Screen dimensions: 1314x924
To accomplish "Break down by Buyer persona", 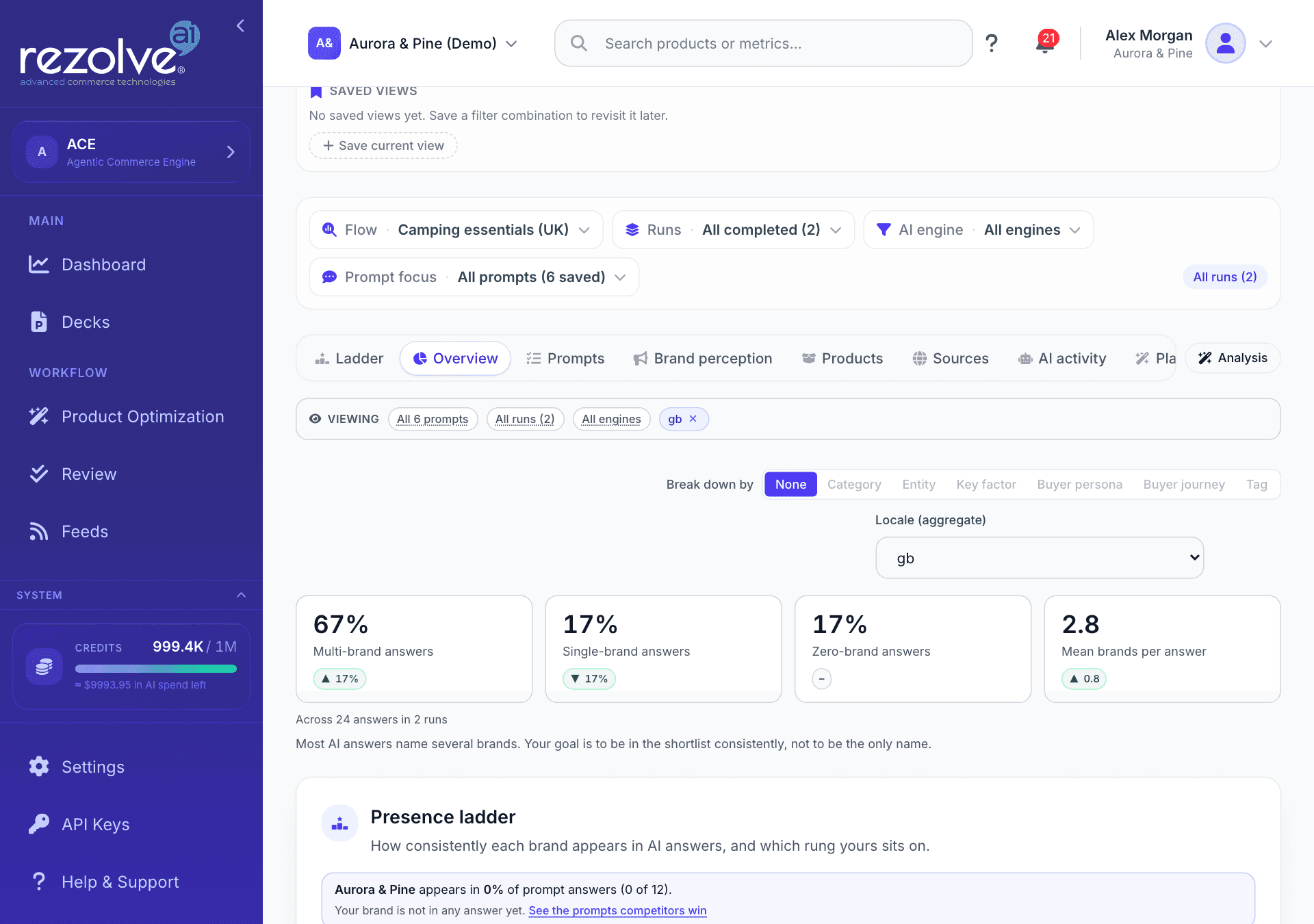I will pyautogui.click(x=1079, y=485).
